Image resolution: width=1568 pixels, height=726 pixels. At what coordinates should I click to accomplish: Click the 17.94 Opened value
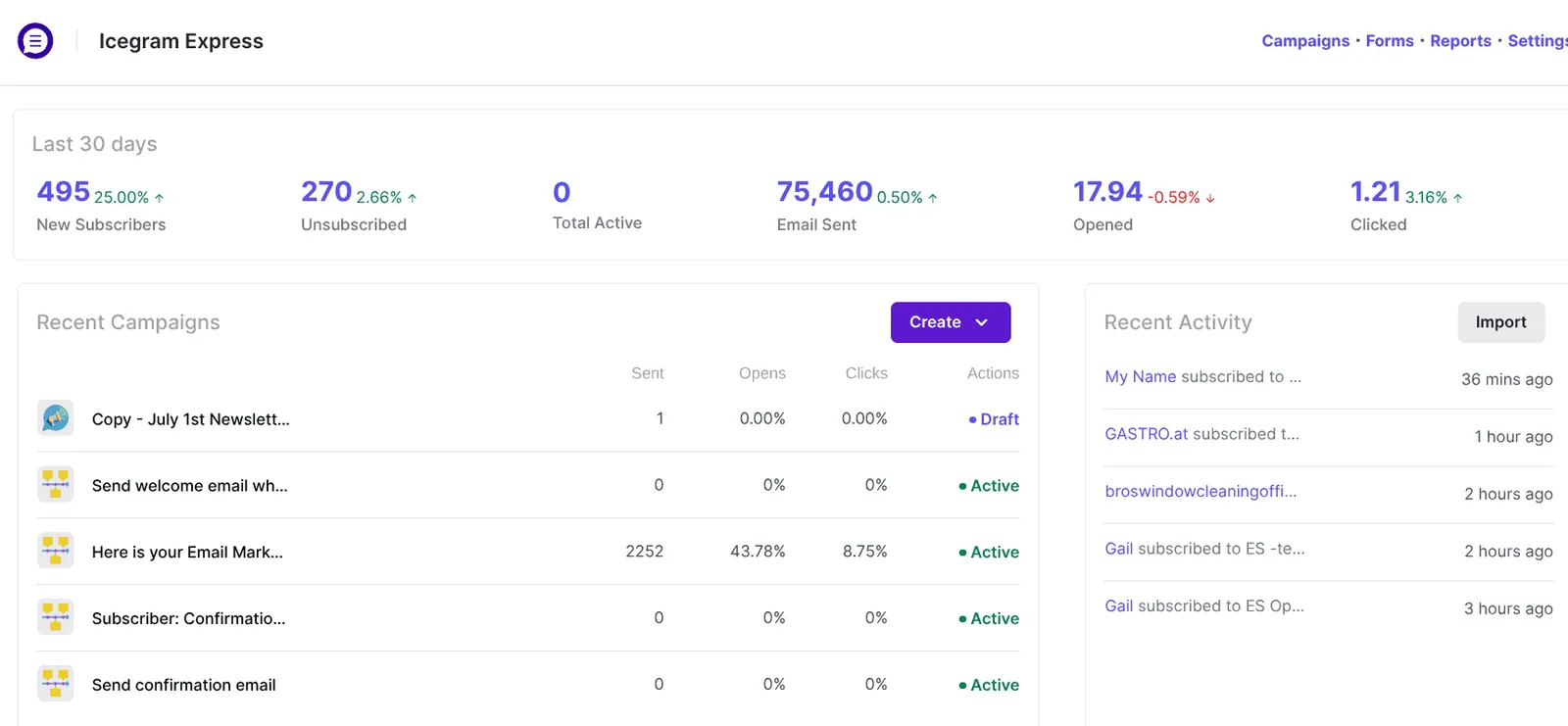(1107, 192)
